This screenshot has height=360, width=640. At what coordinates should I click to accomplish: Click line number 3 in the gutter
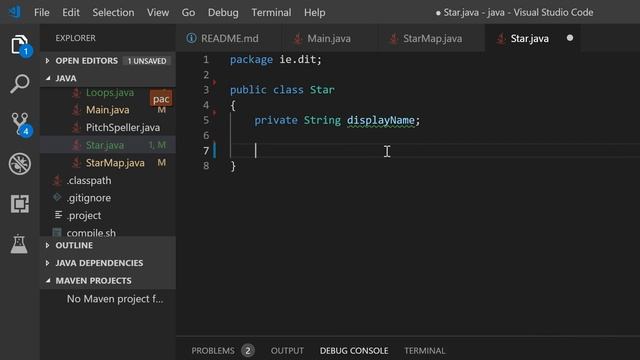pyautogui.click(x=206, y=90)
